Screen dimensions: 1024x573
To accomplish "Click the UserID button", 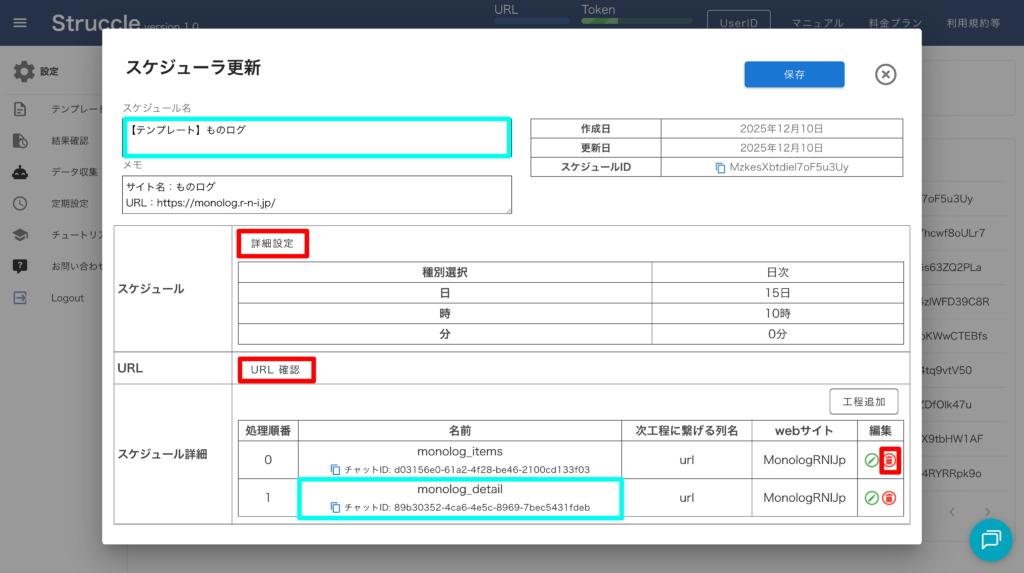I will click(x=738, y=23).
